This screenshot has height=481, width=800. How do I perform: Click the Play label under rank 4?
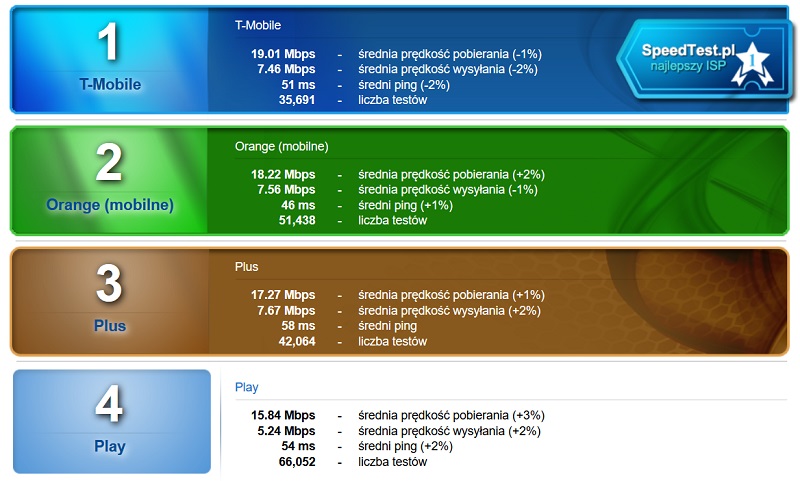tap(110, 446)
